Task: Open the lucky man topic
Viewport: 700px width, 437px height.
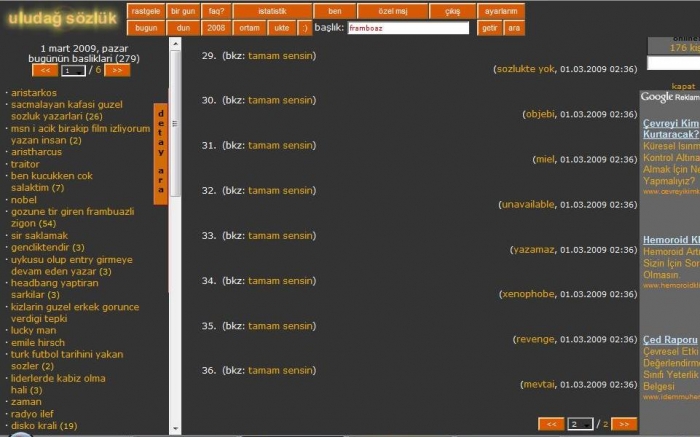Action: click(33, 330)
